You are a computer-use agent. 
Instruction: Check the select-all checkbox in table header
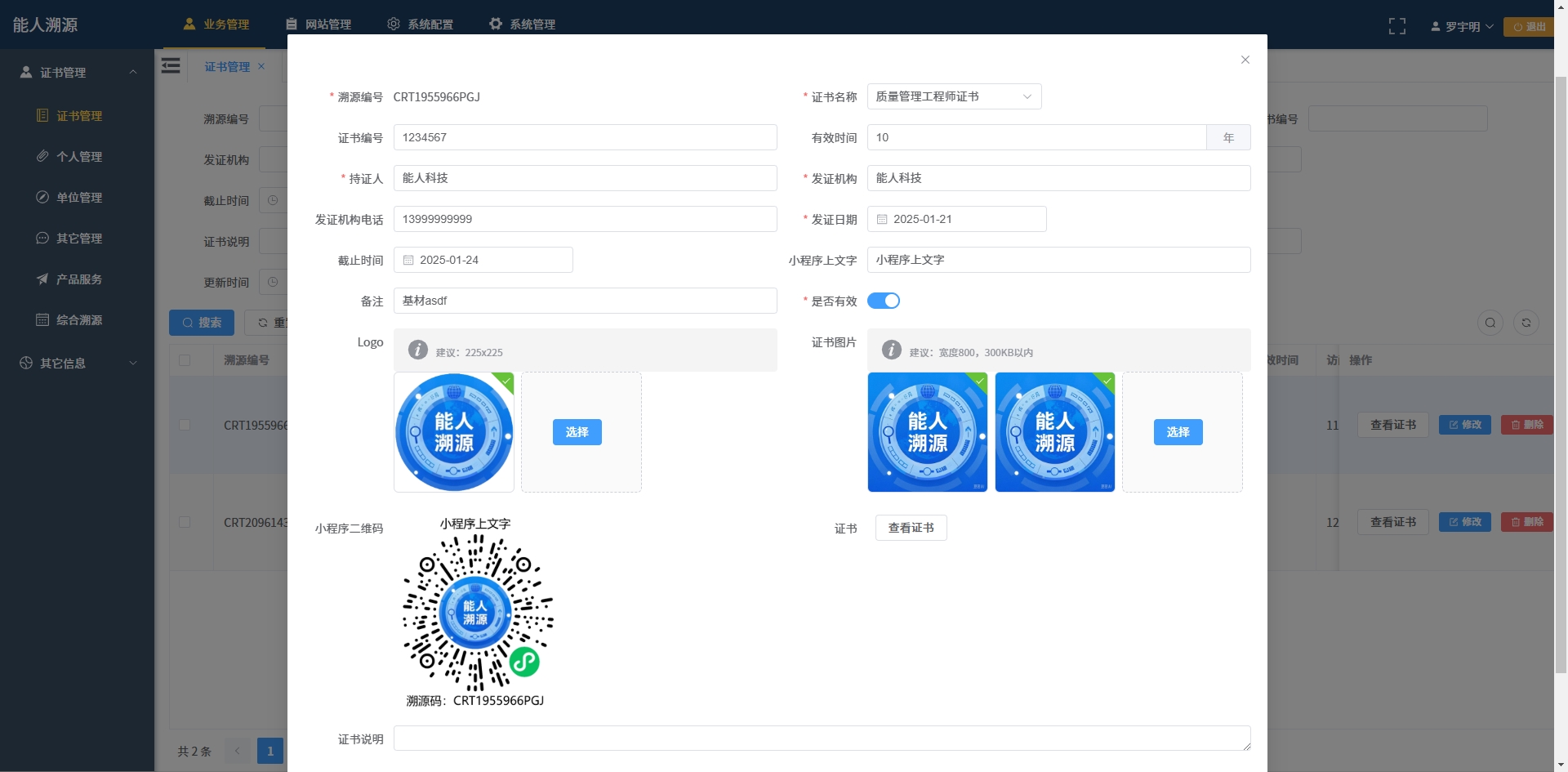(185, 360)
